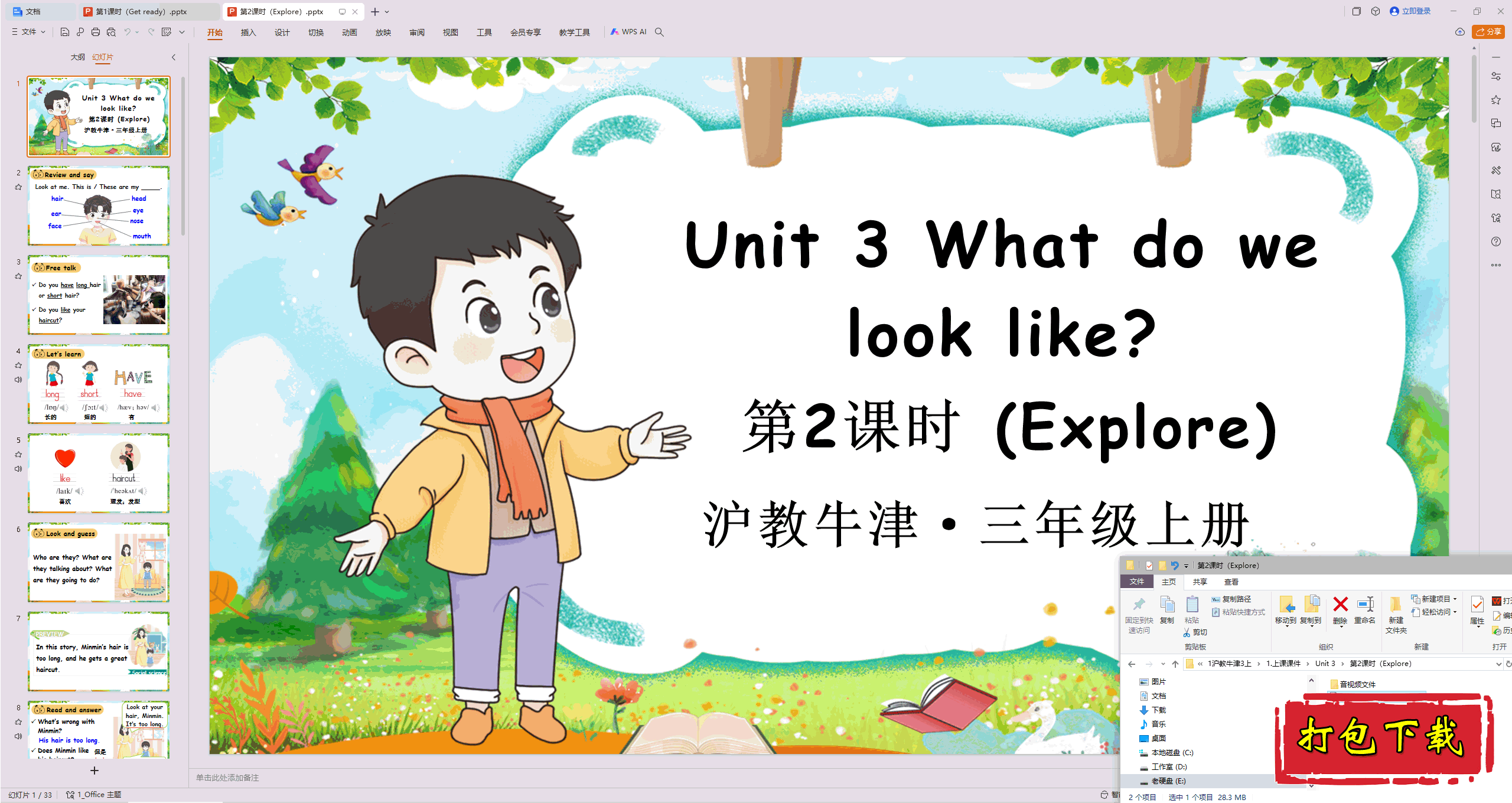The image size is (1512, 803).
Task: Click the new document tab plus button
Action: coord(375,12)
